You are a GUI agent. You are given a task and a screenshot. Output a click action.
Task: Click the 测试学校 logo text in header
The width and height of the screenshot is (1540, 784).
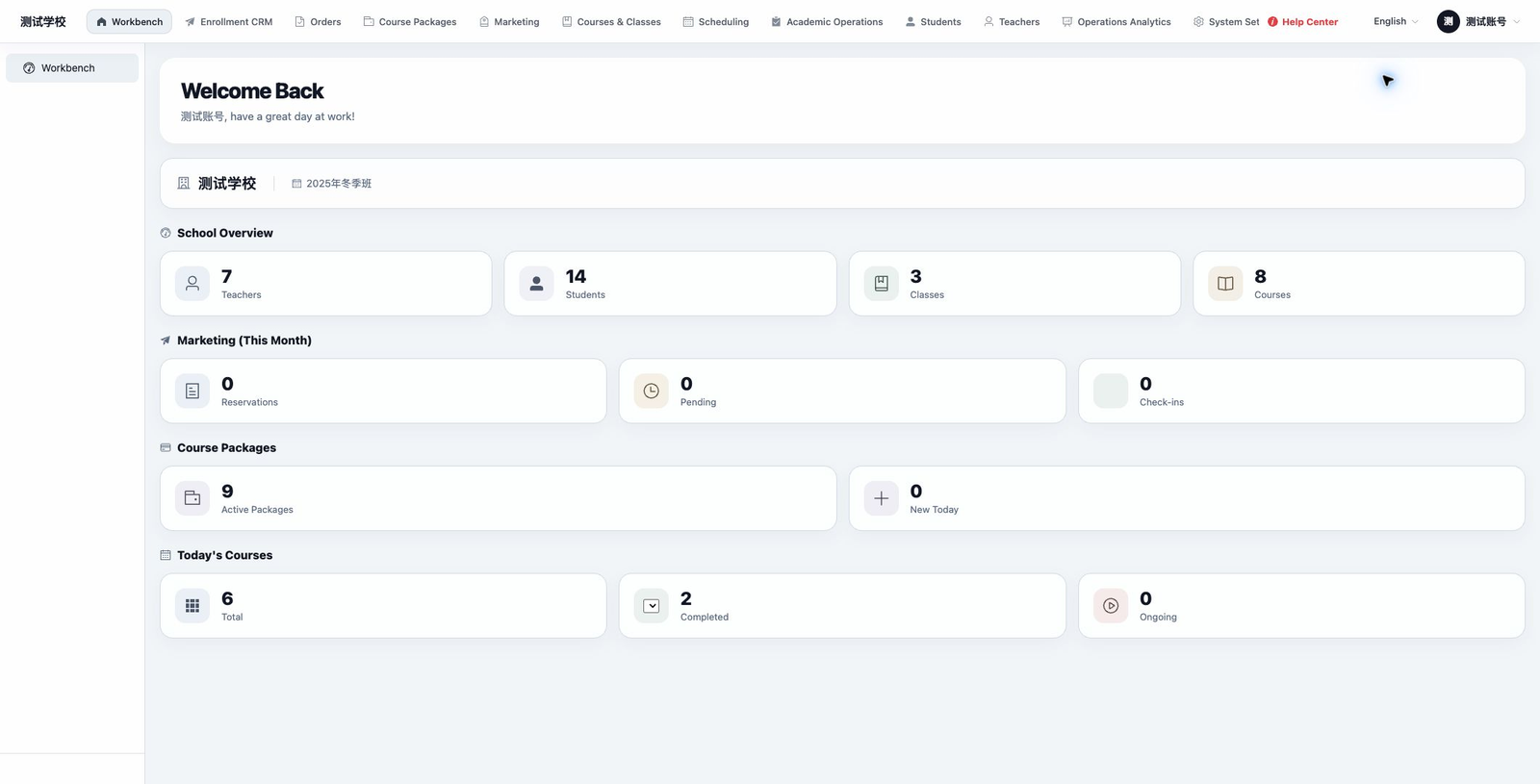[43, 21]
